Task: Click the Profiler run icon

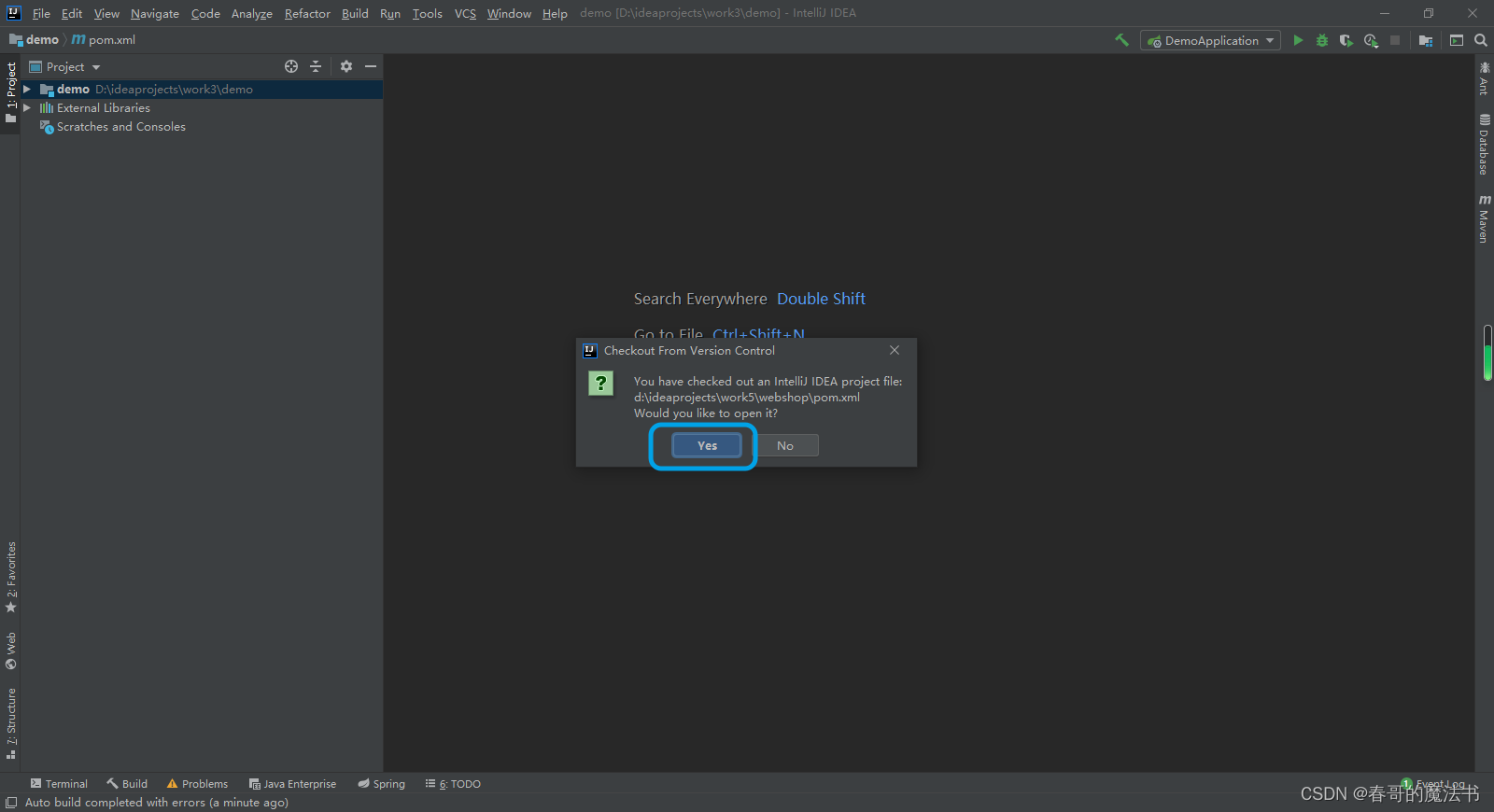Action: point(1371,40)
